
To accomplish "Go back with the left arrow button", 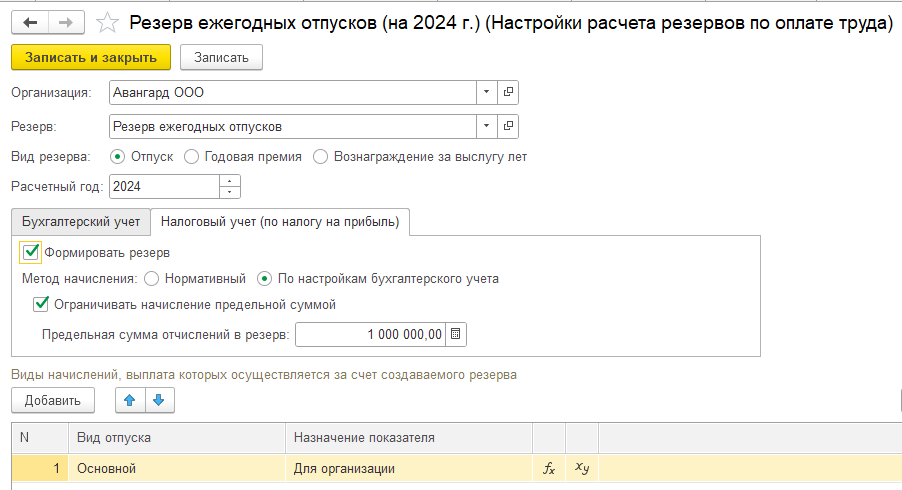I will coord(30,23).
